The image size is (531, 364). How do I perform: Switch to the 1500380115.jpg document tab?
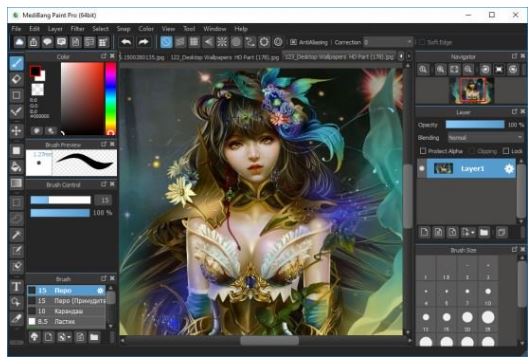pos(143,57)
